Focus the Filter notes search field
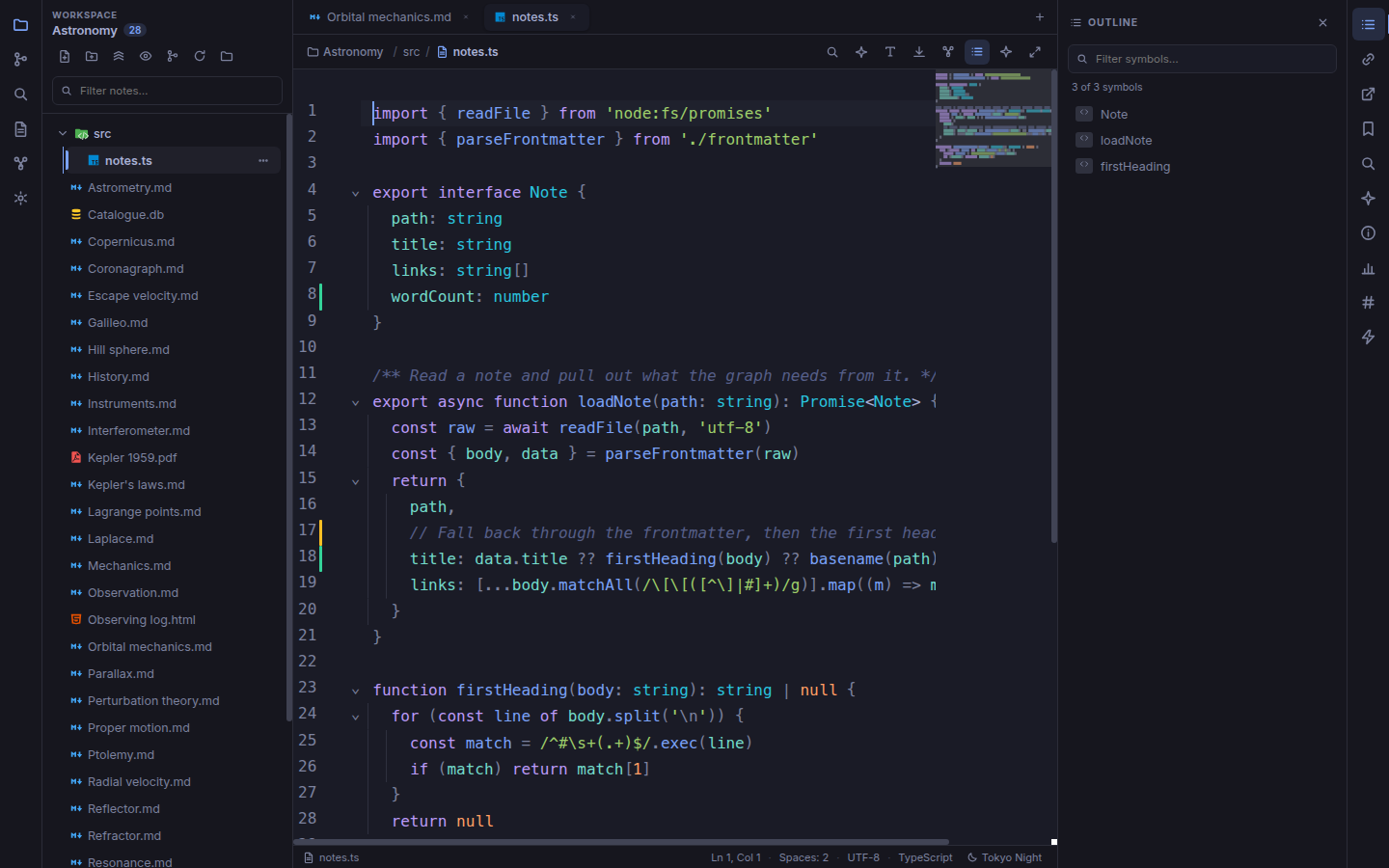 point(167,91)
